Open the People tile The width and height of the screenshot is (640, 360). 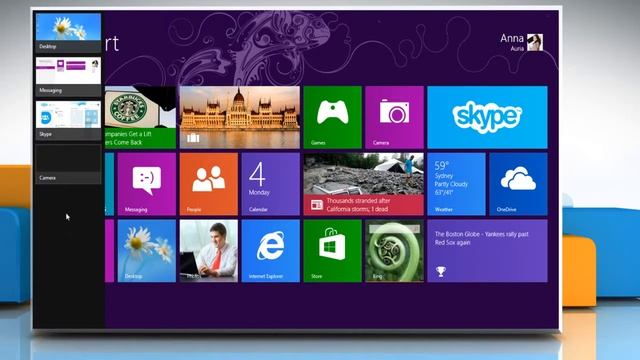(x=209, y=184)
